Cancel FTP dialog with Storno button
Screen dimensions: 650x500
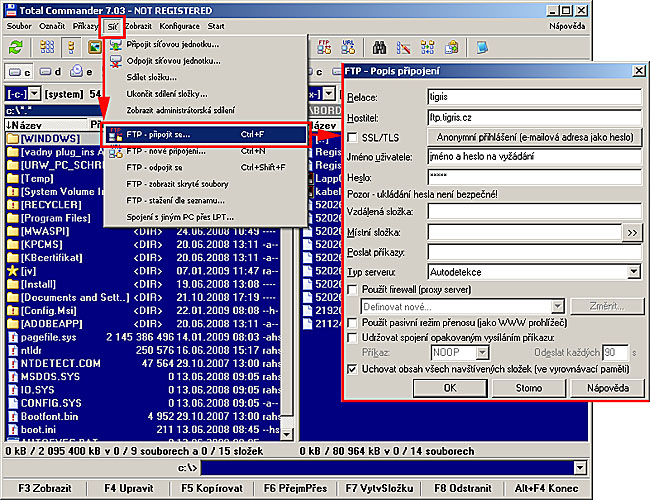[x=529, y=388]
